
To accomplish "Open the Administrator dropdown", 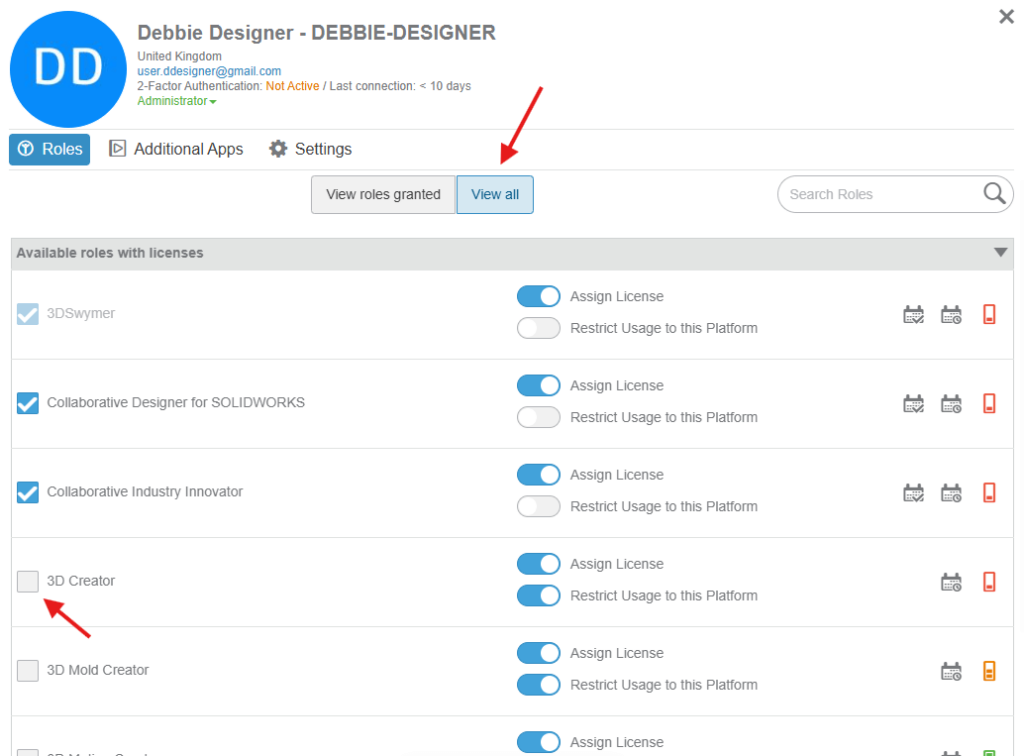I will click(x=176, y=101).
